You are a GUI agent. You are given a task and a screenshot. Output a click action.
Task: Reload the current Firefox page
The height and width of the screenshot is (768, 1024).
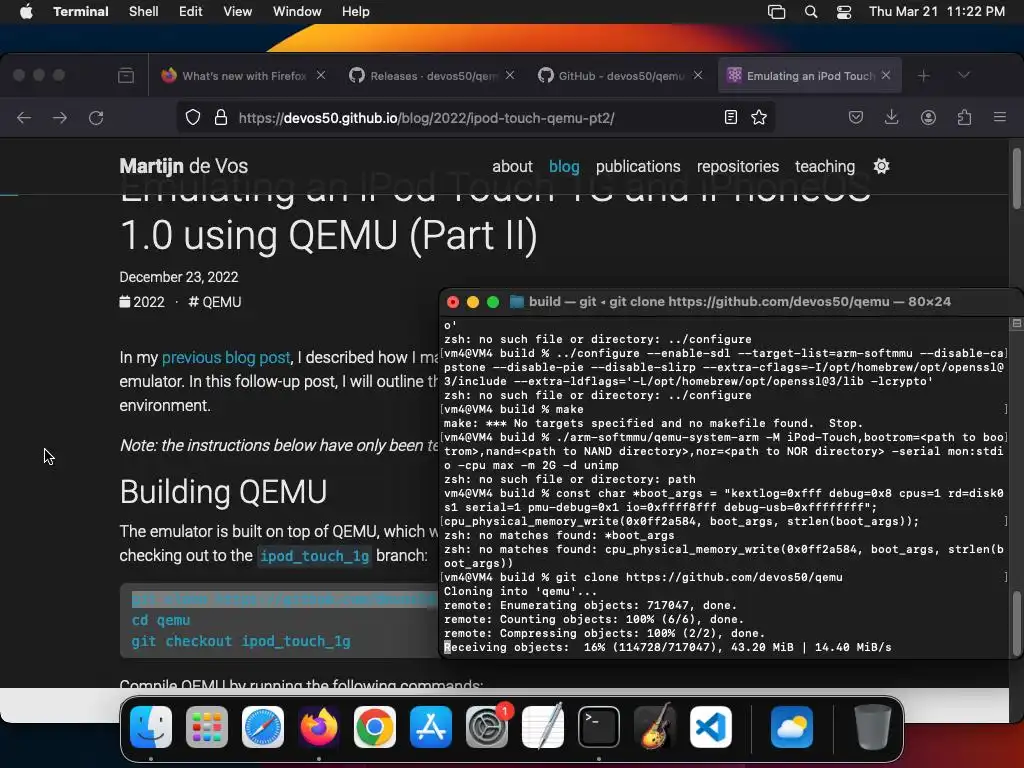[x=96, y=118]
